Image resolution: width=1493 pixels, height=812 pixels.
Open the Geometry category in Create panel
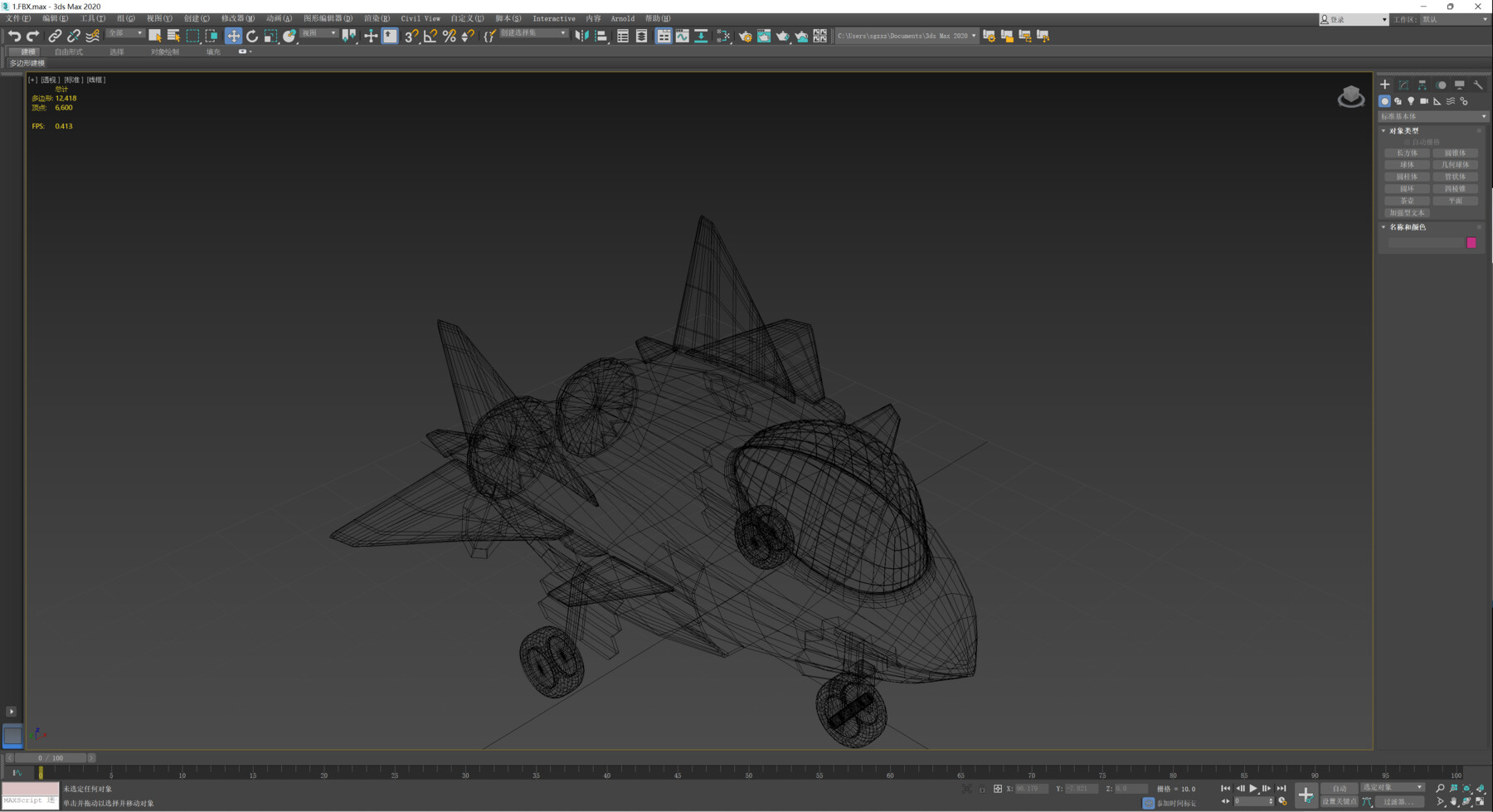click(x=1385, y=101)
